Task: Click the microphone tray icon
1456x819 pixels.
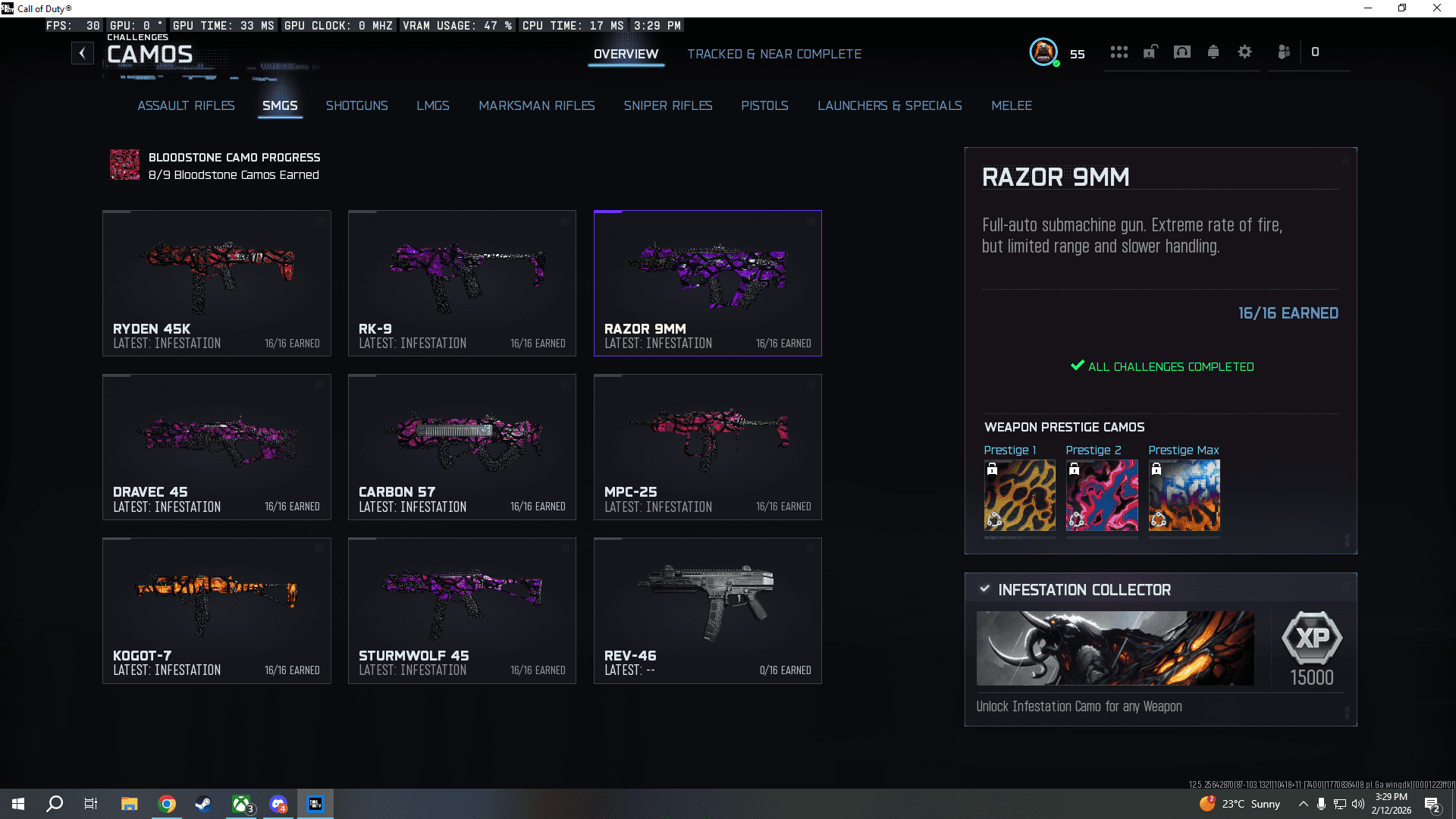Action: [1321, 804]
